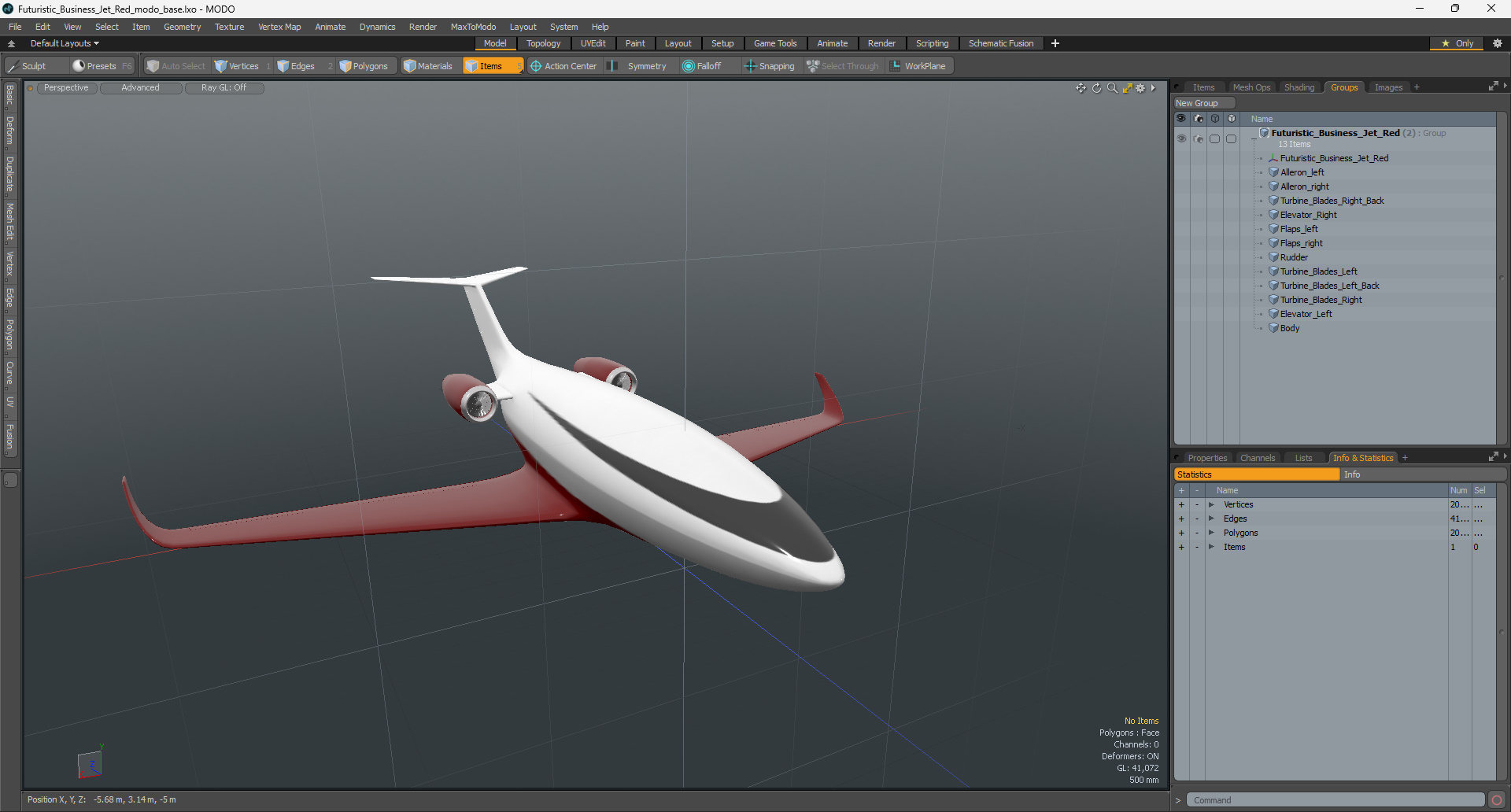Click the viewport axis gizmo
The image size is (1511, 812).
pos(91,762)
